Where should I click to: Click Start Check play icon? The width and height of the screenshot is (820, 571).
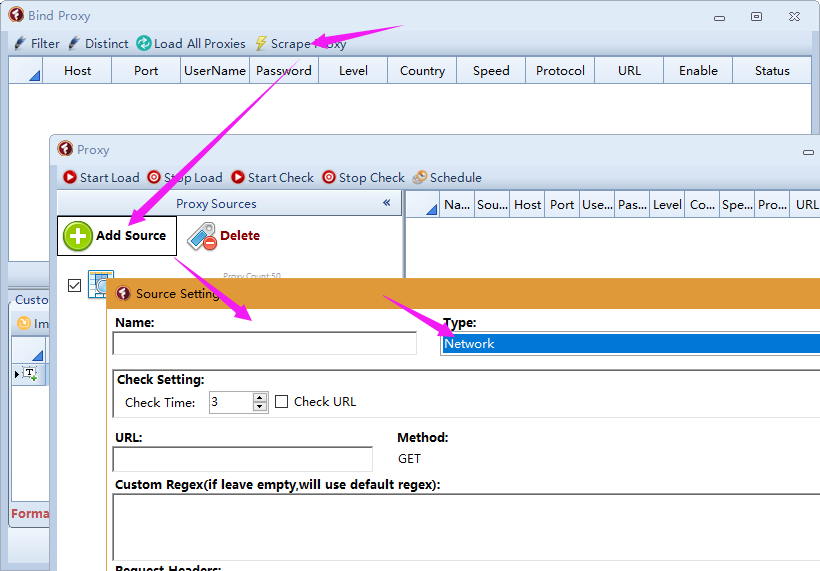click(x=238, y=178)
